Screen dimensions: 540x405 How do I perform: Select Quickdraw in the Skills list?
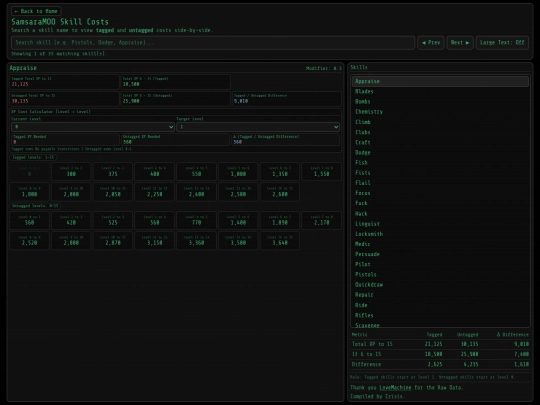440,285
